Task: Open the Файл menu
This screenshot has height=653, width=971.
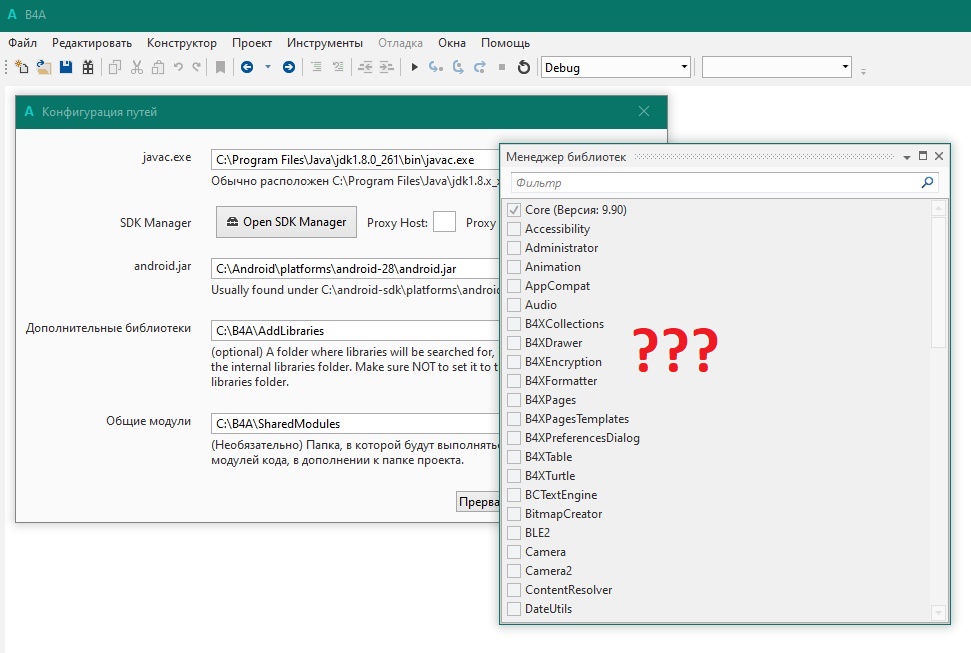Action: [22, 43]
